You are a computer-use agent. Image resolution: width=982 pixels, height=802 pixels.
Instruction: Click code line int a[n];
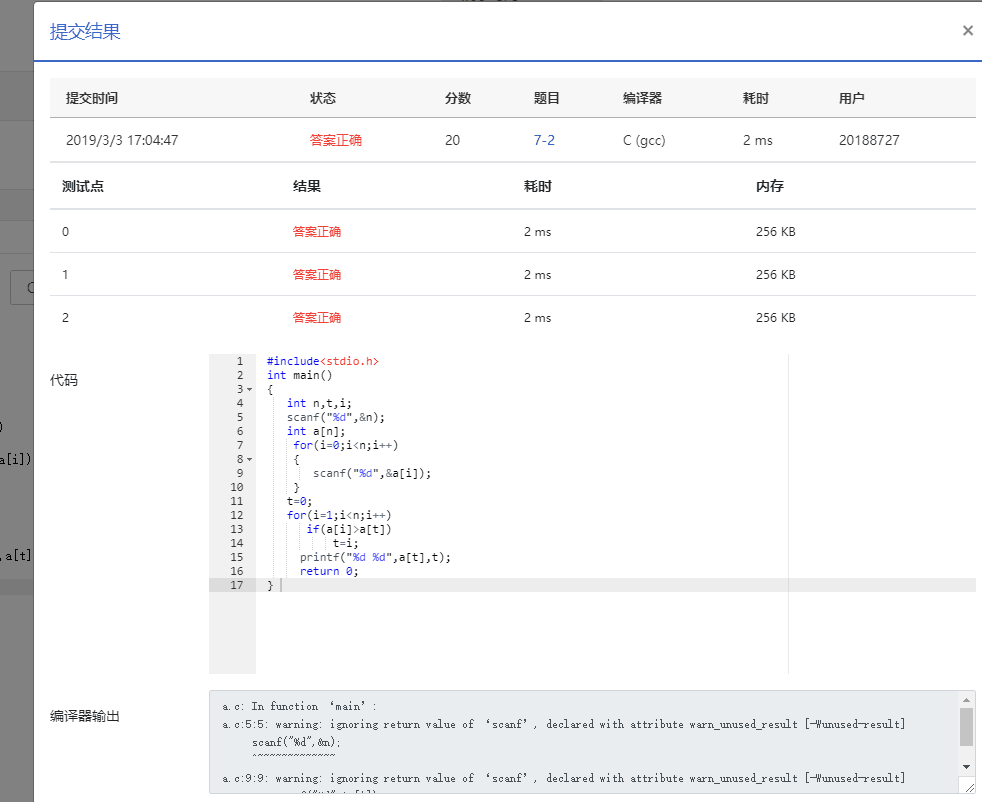pyautogui.click(x=316, y=431)
